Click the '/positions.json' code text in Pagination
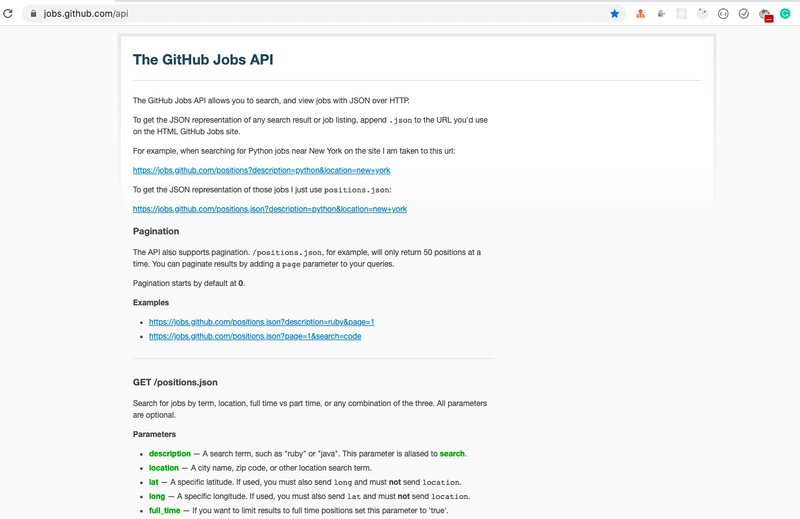 click(287, 253)
